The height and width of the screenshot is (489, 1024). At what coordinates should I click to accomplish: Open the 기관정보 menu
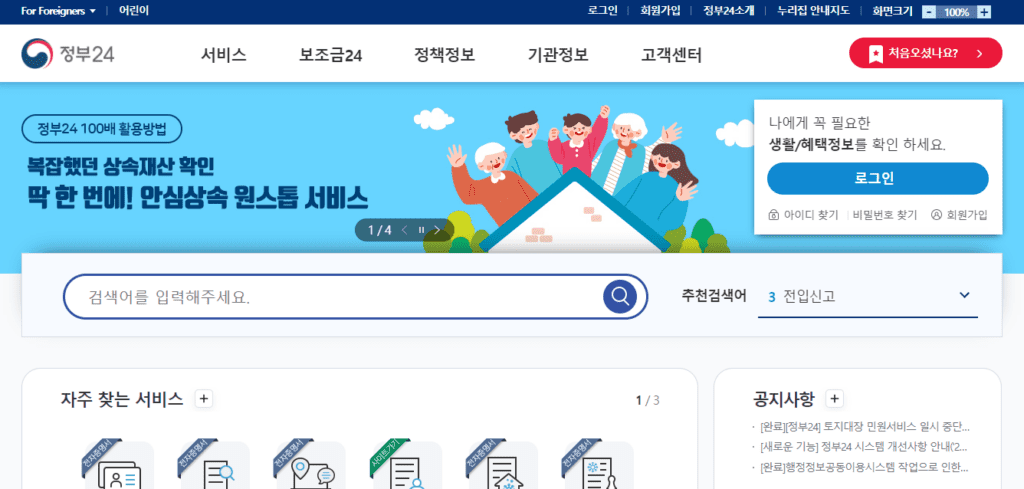(558, 55)
